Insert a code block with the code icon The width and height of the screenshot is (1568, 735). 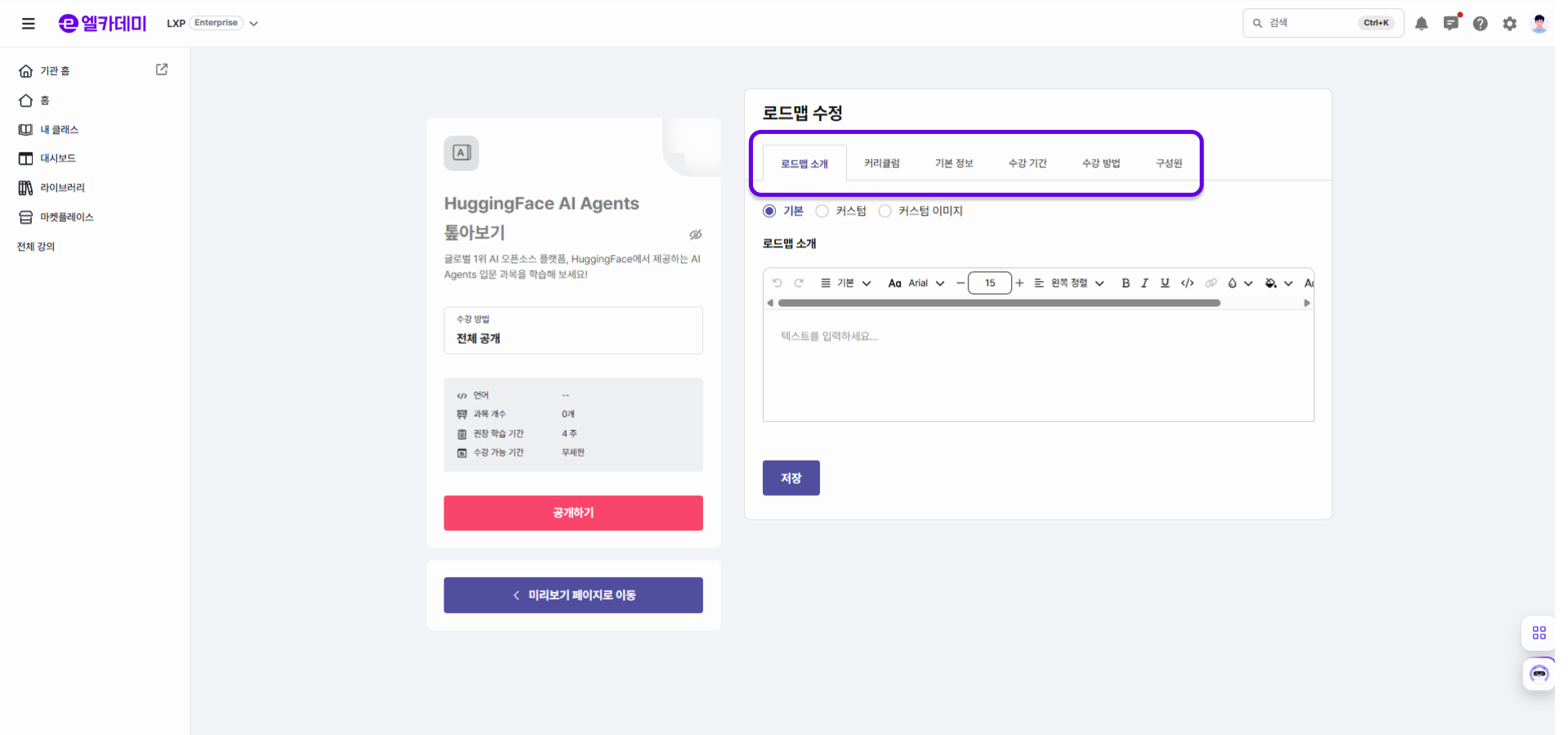click(1187, 283)
